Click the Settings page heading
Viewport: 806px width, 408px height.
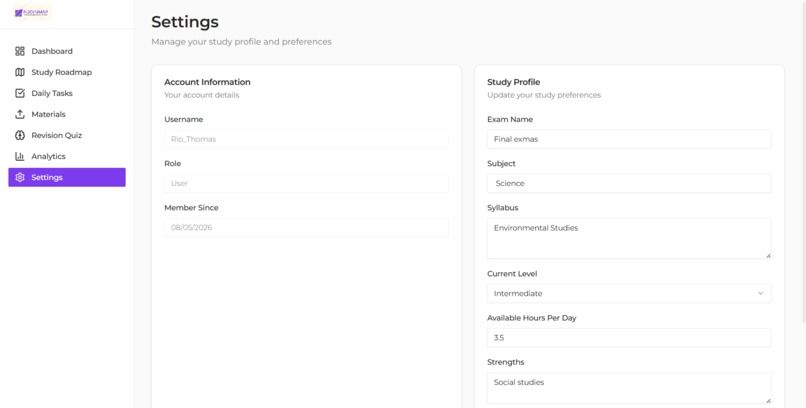[185, 22]
